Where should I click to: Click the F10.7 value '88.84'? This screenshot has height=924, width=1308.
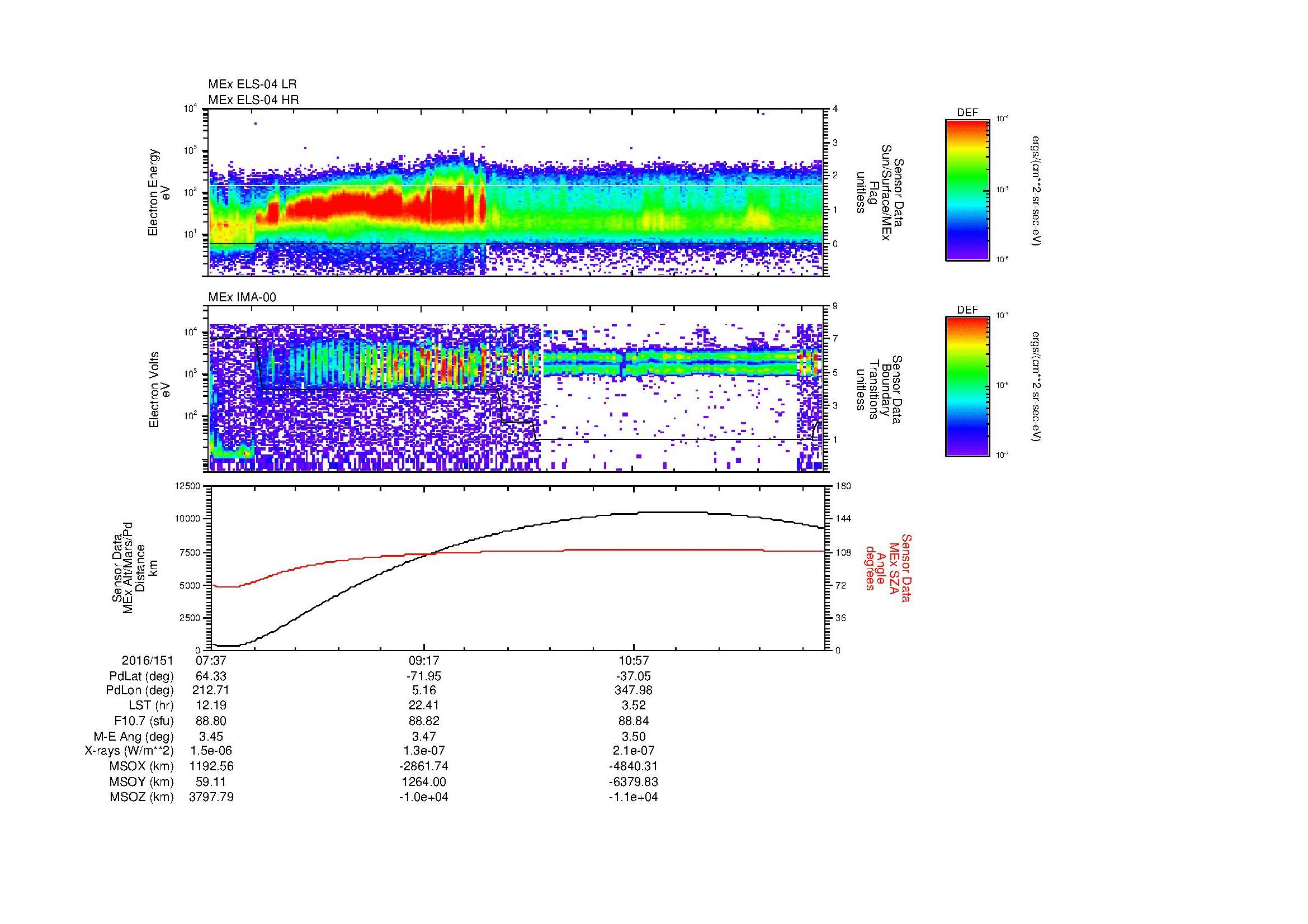coord(633,721)
